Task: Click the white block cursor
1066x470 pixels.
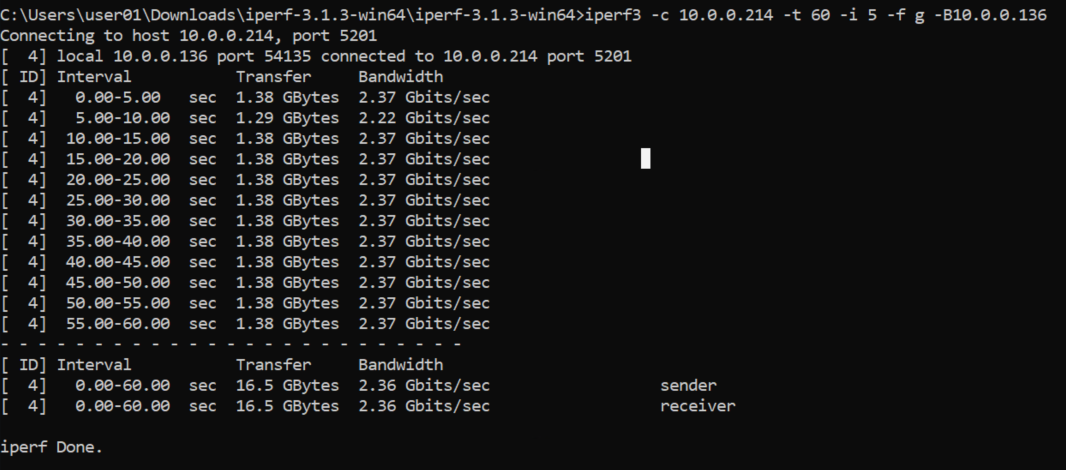Action: click(x=645, y=158)
